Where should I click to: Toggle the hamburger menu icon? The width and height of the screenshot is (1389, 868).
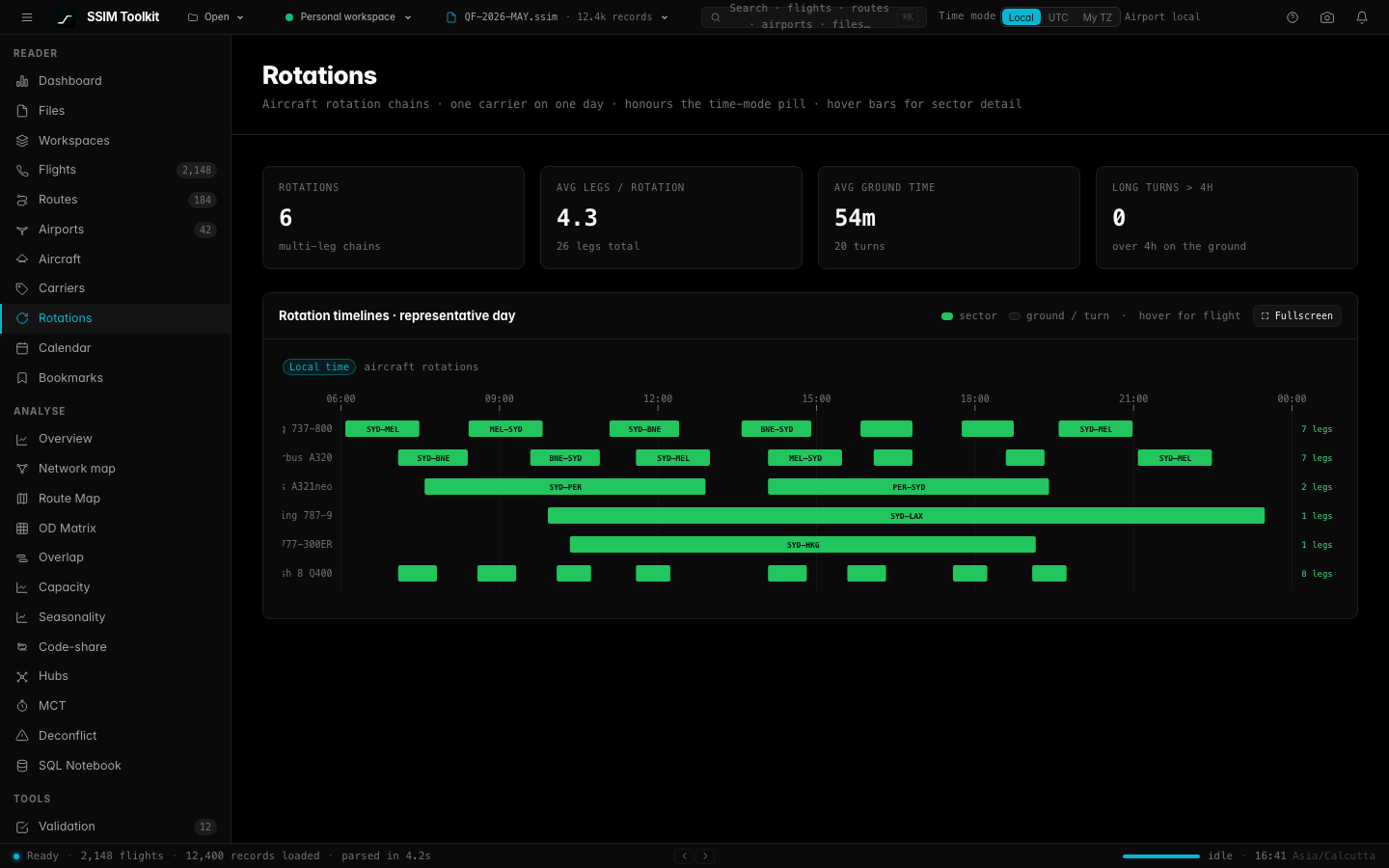[27, 17]
